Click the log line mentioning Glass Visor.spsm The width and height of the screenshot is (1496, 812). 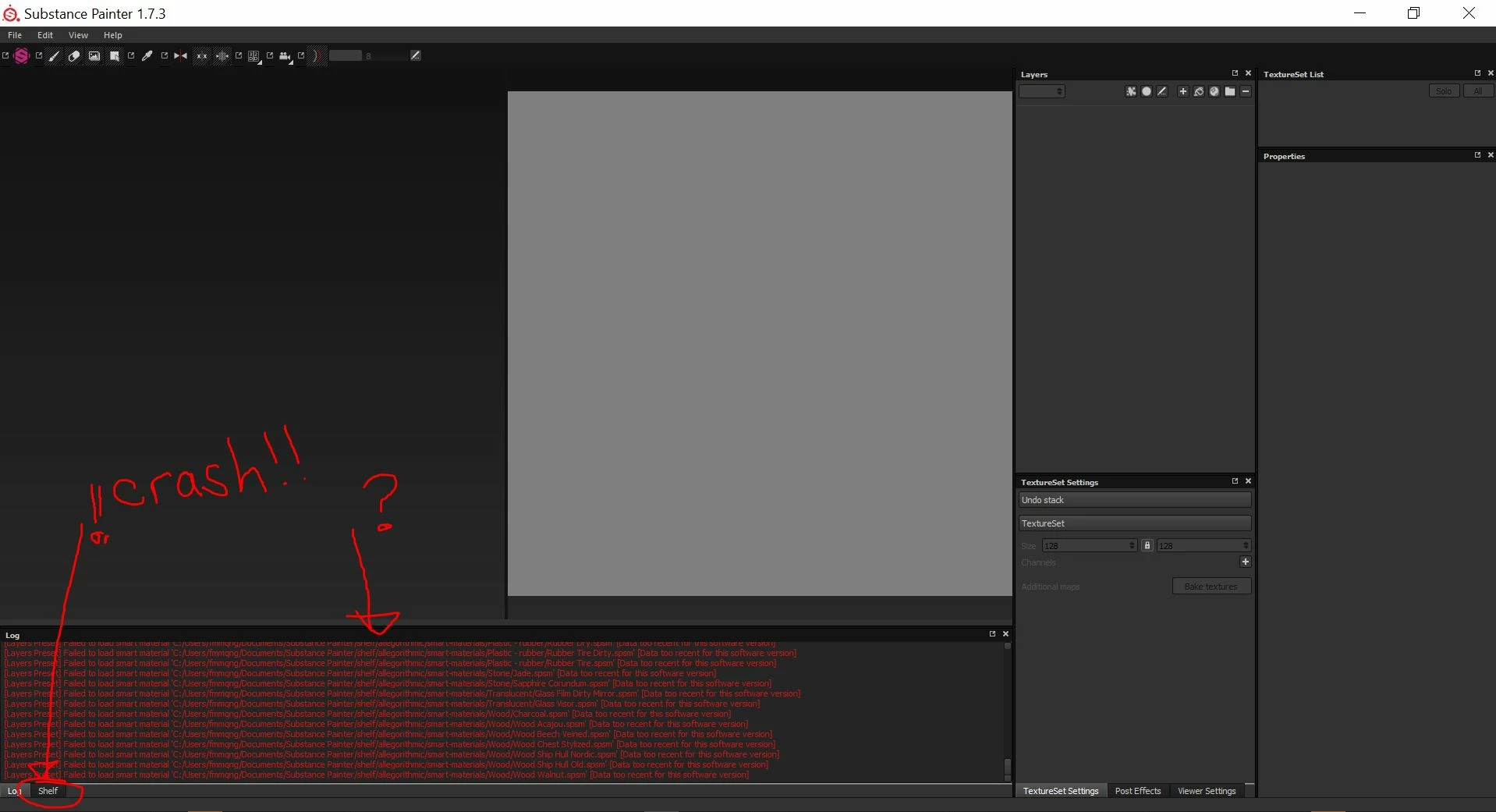pyautogui.click(x=382, y=704)
